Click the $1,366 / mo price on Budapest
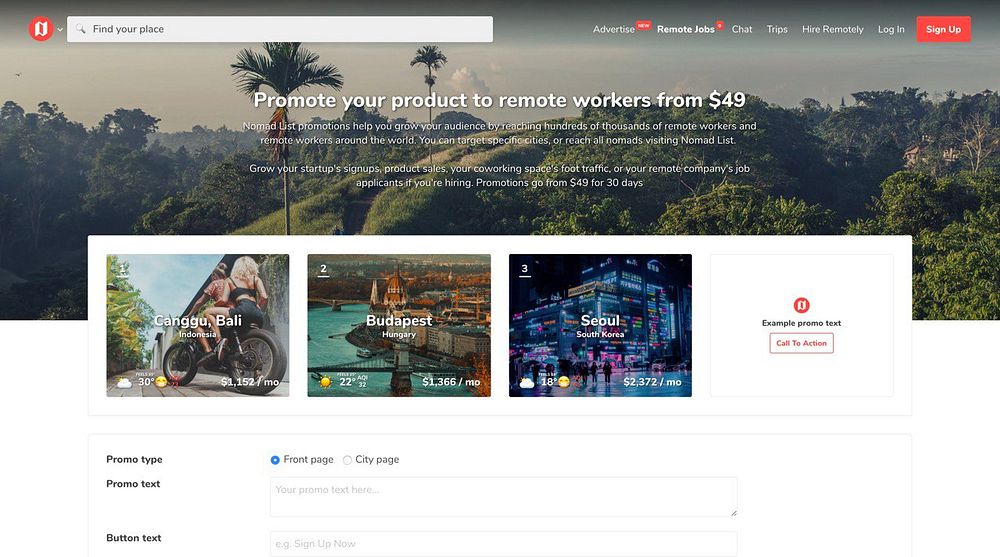The width and height of the screenshot is (1000, 557). coord(451,382)
